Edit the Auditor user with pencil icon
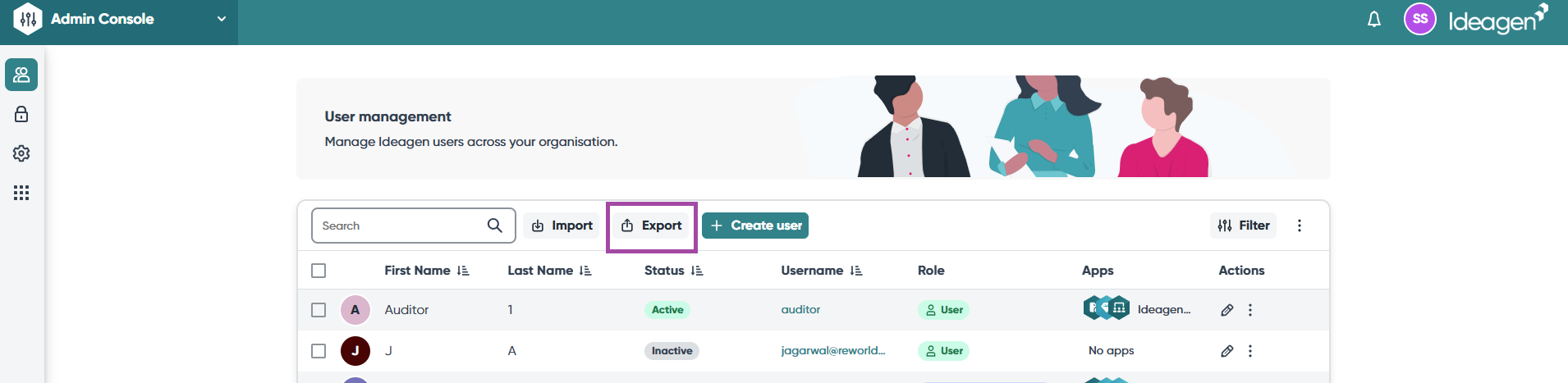The height and width of the screenshot is (383, 1568). [1227, 310]
